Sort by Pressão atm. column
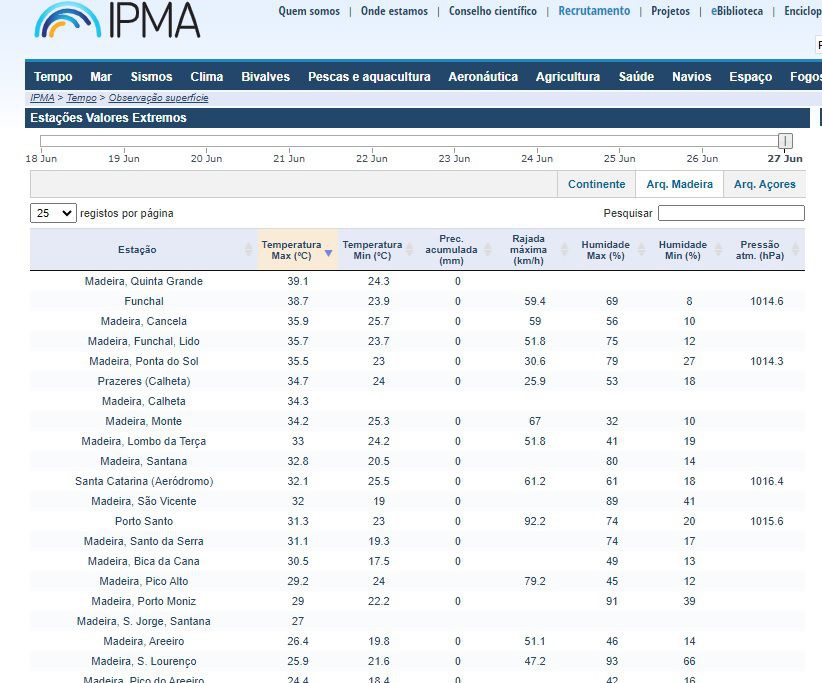822x683 pixels. click(x=760, y=250)
